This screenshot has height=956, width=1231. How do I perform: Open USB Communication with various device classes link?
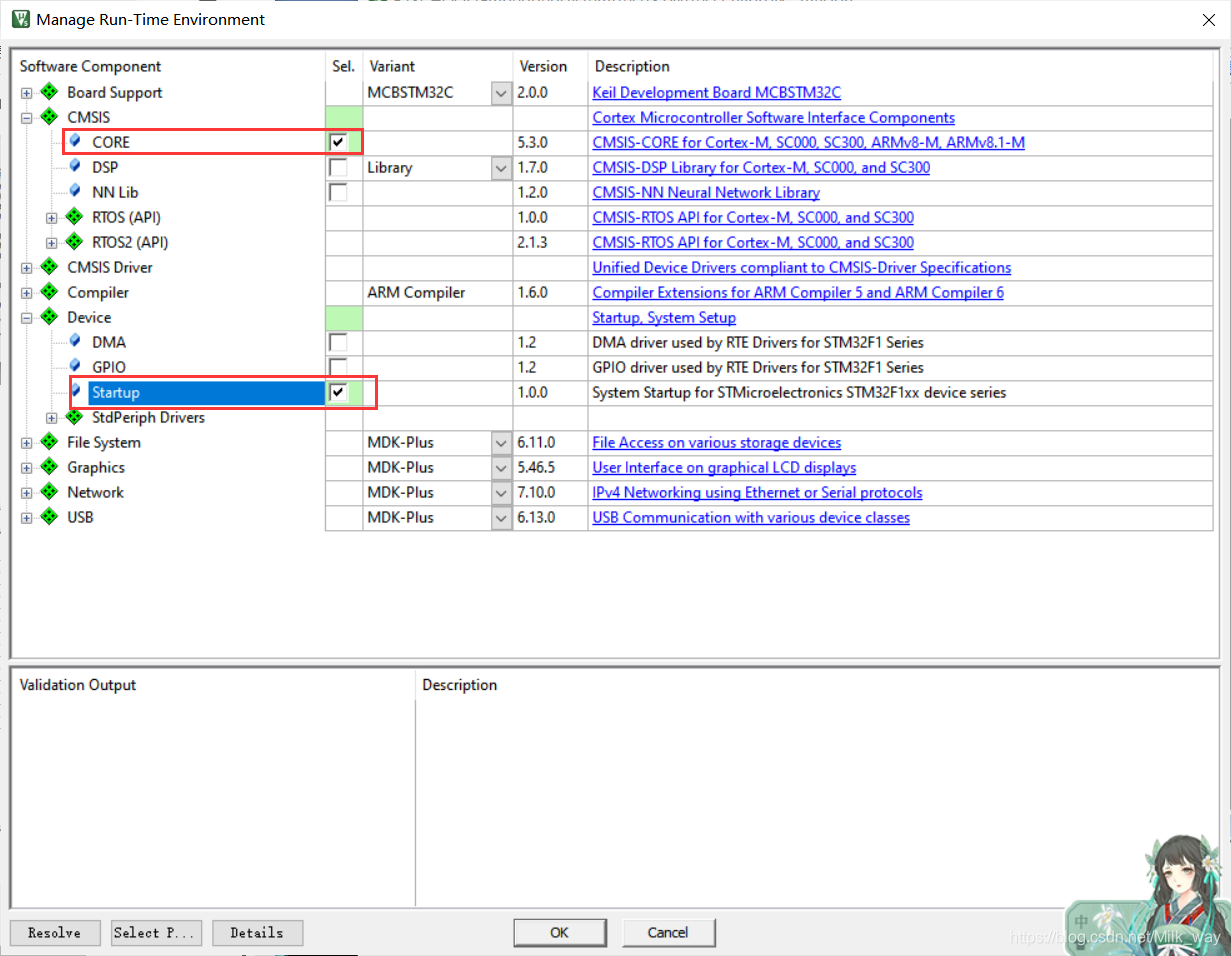coord(751,517)
